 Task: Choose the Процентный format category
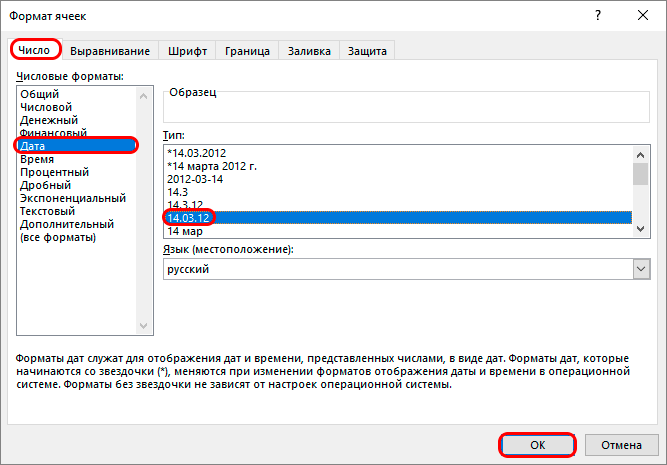[54, 172]
